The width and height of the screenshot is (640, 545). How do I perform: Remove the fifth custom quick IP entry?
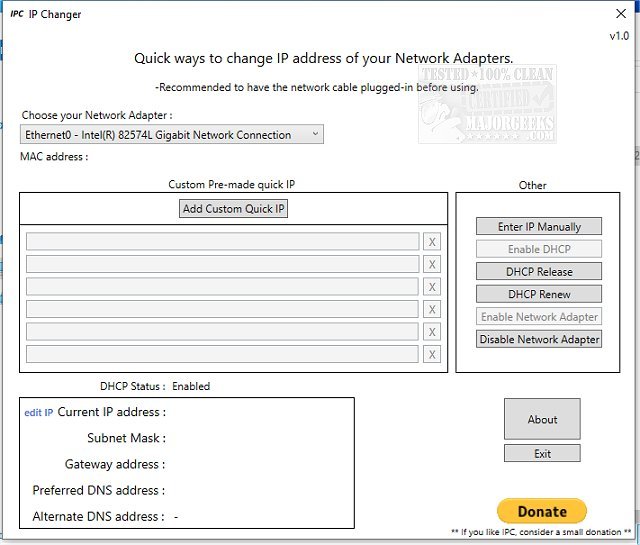[432, 332]
